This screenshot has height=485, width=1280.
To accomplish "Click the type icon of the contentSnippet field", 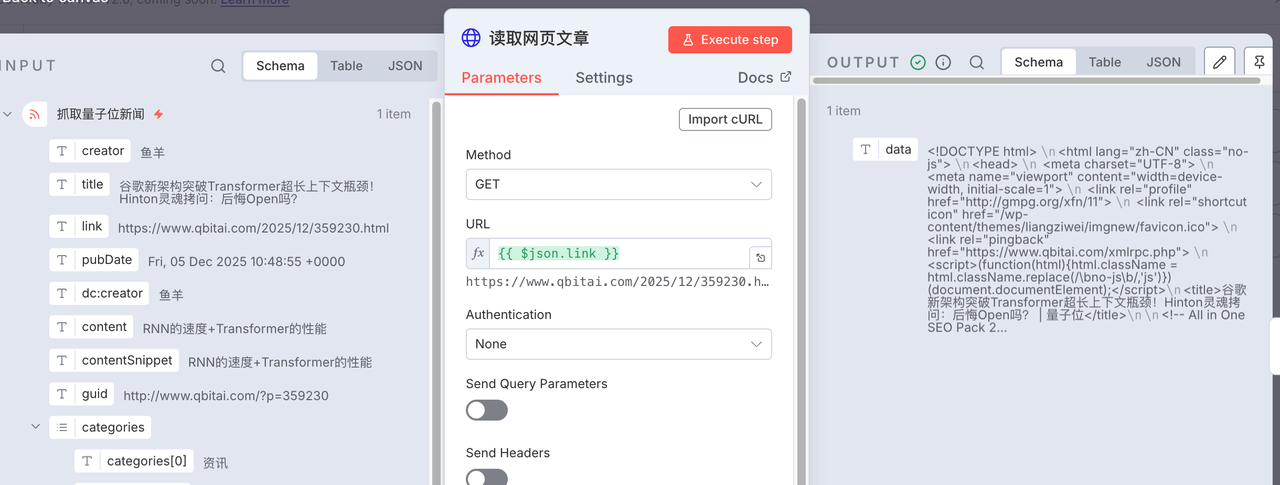I will point(62,360).
